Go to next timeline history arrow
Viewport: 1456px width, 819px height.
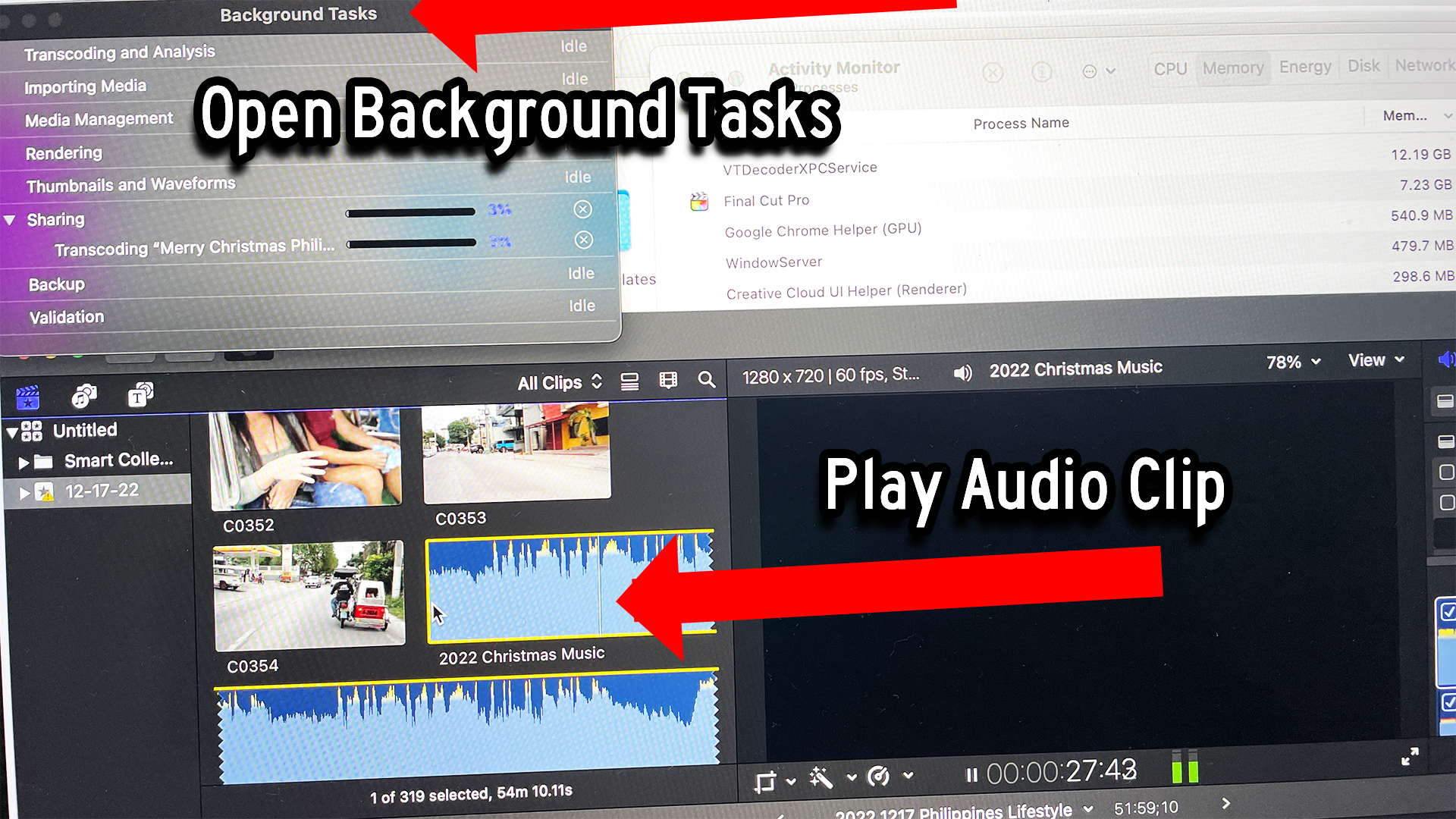1226,802
